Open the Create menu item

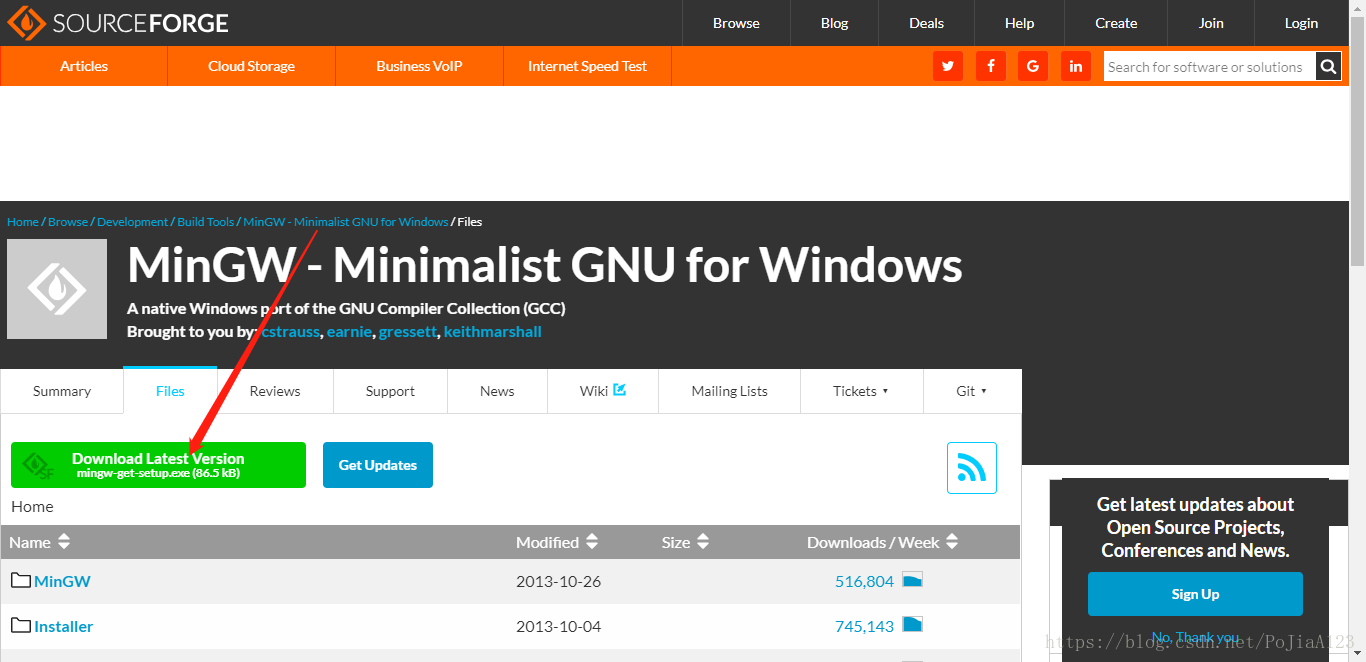point(1116,23)
